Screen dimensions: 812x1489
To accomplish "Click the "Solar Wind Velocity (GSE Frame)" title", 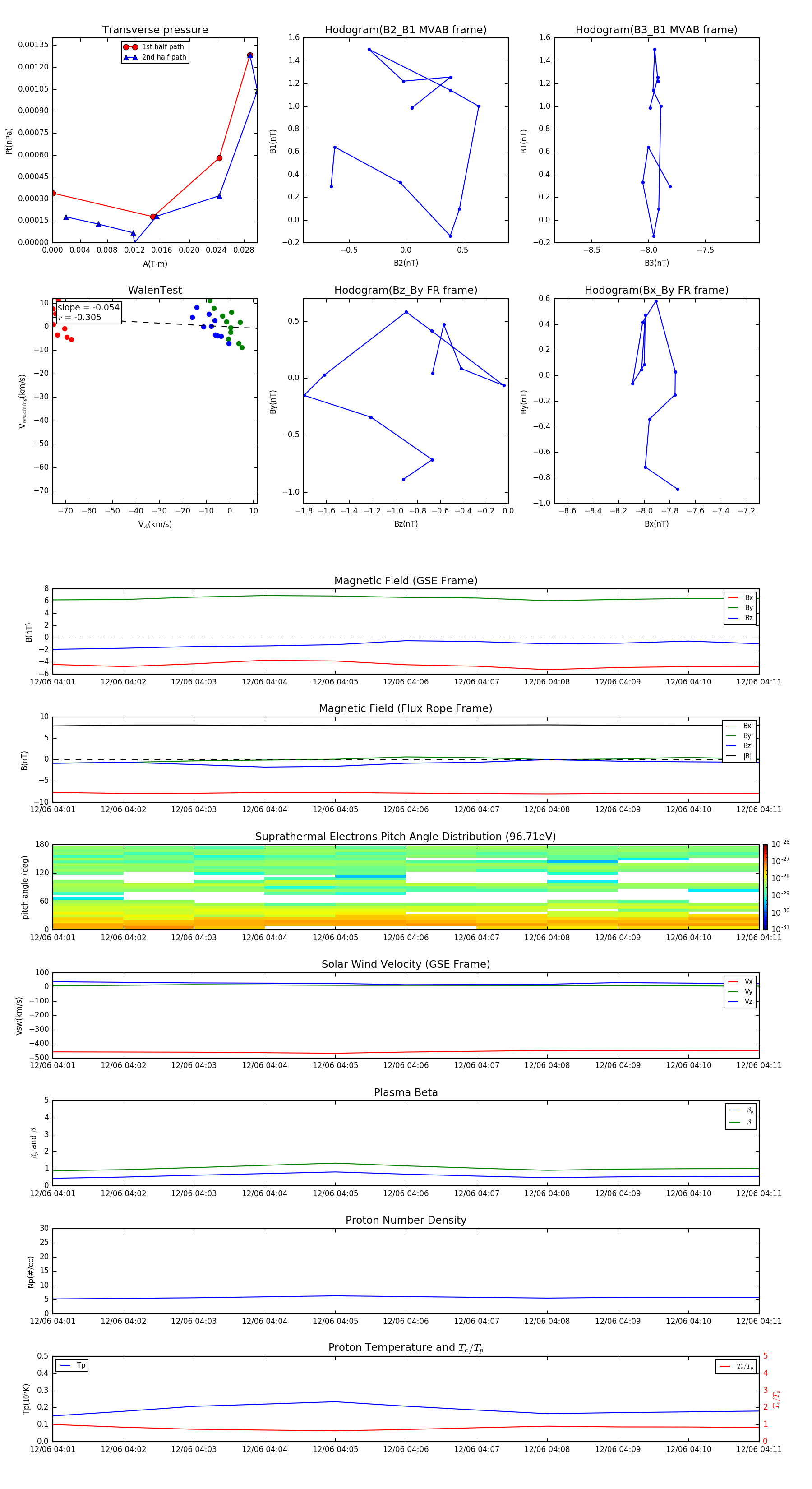I will coord(406,965).
